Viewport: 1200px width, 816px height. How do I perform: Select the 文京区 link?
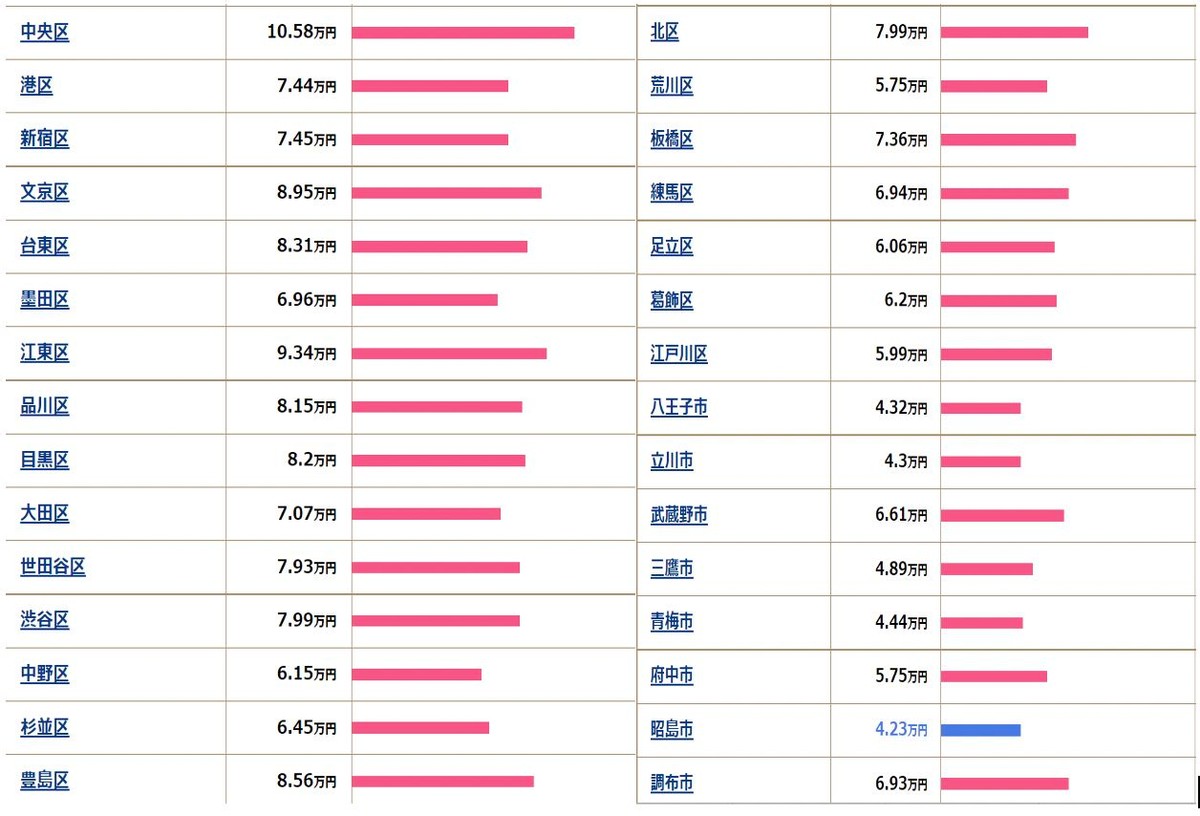[45, 193]
